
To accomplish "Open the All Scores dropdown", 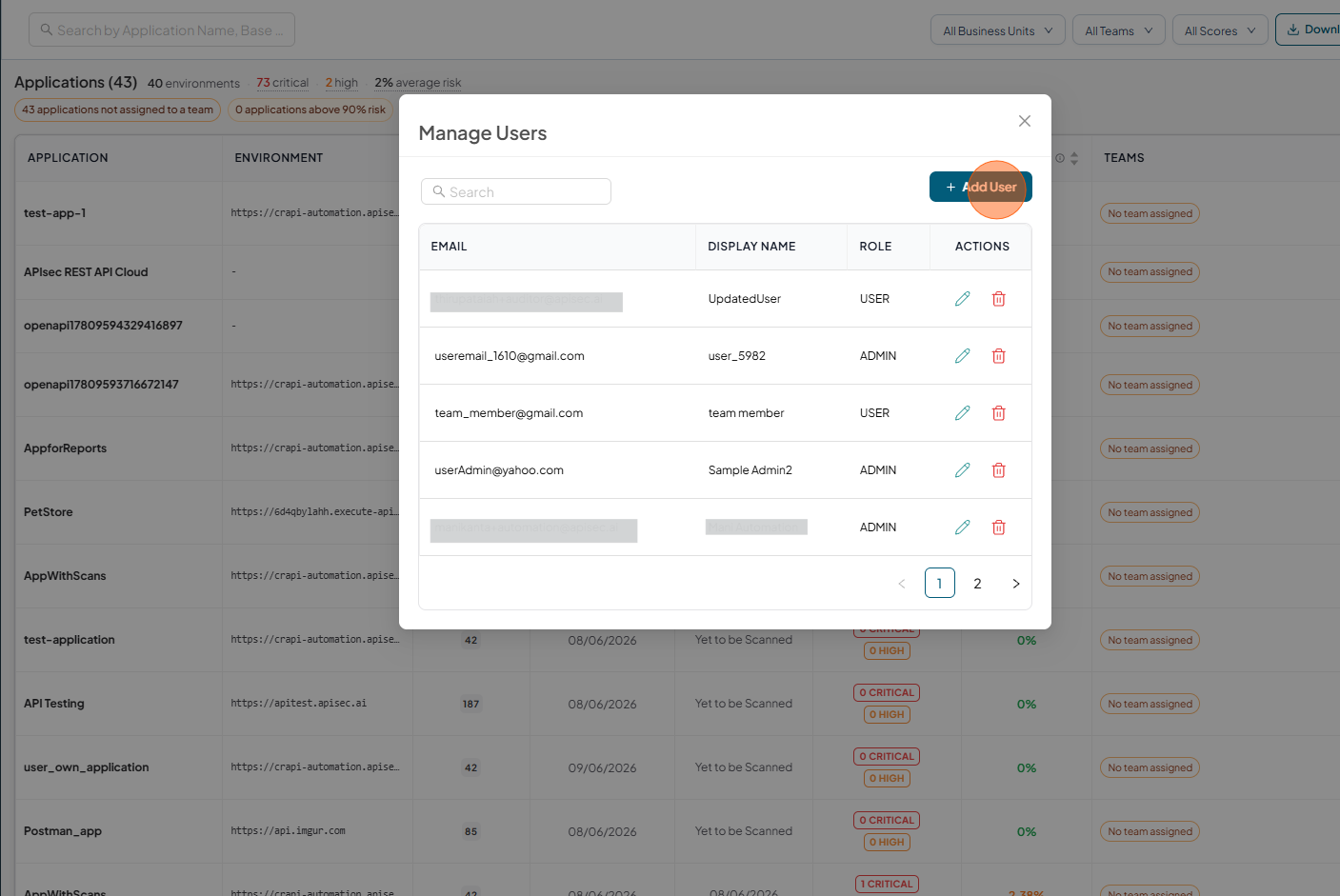I will [1220, 30].
